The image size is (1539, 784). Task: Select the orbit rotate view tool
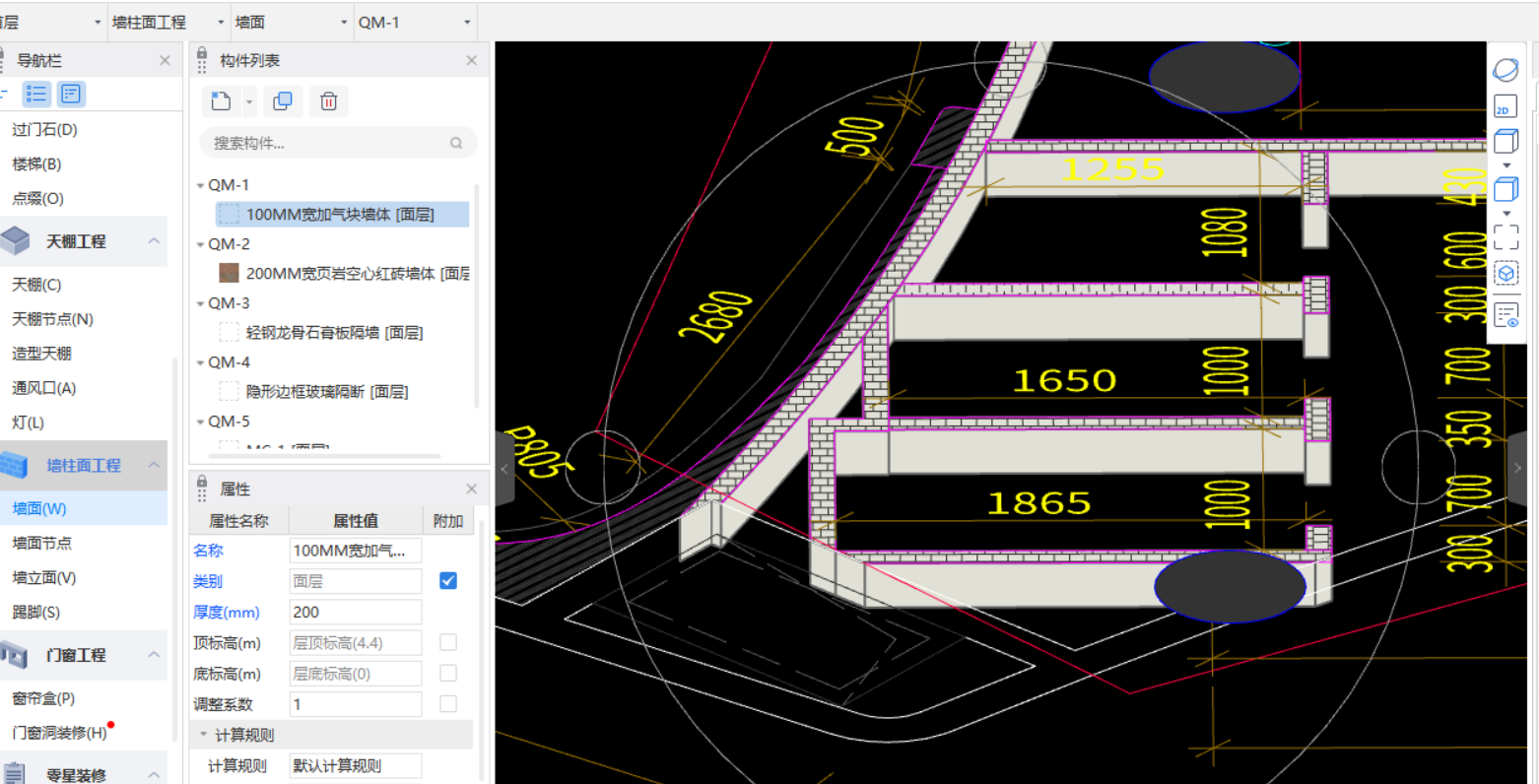point(1506,70)
